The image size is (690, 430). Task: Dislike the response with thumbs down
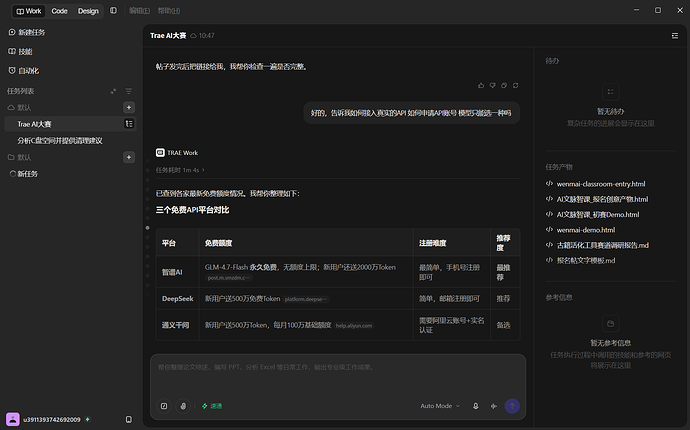(492, 85)
